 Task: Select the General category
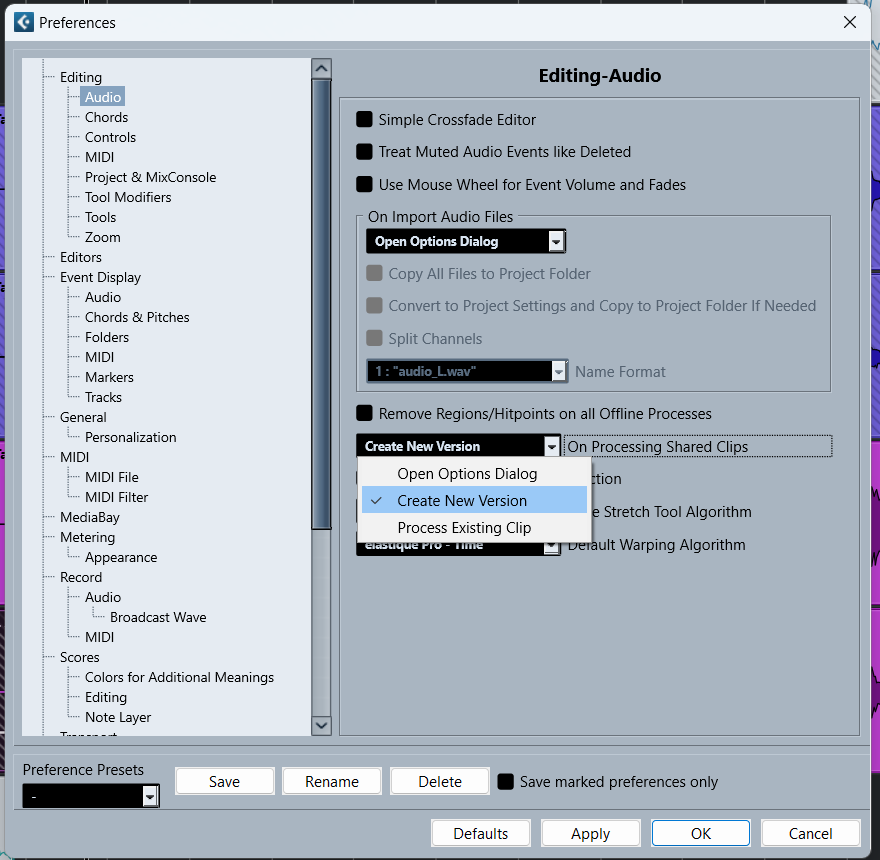click(83, 417)
